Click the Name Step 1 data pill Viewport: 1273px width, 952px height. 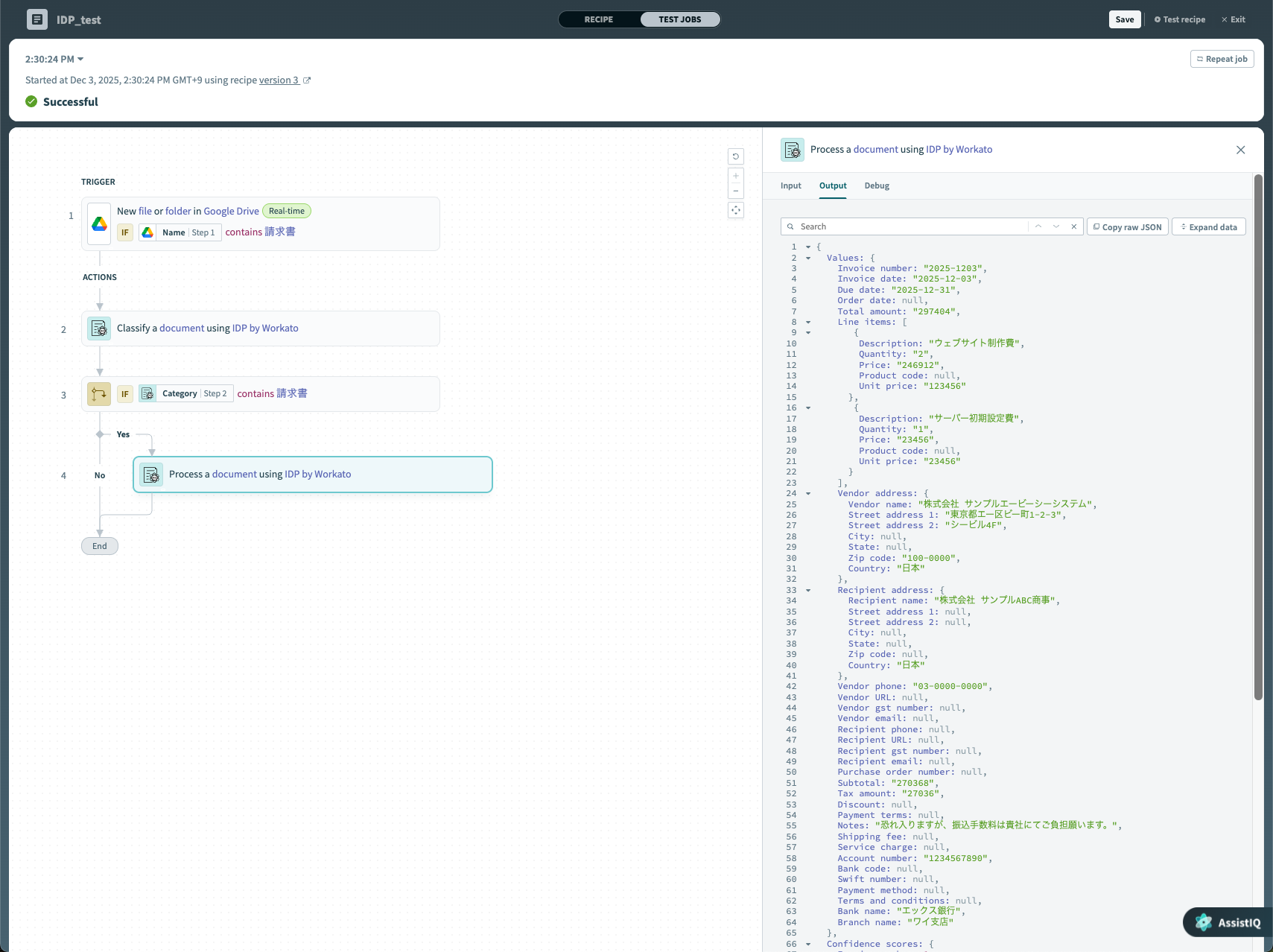coord(180,232)
